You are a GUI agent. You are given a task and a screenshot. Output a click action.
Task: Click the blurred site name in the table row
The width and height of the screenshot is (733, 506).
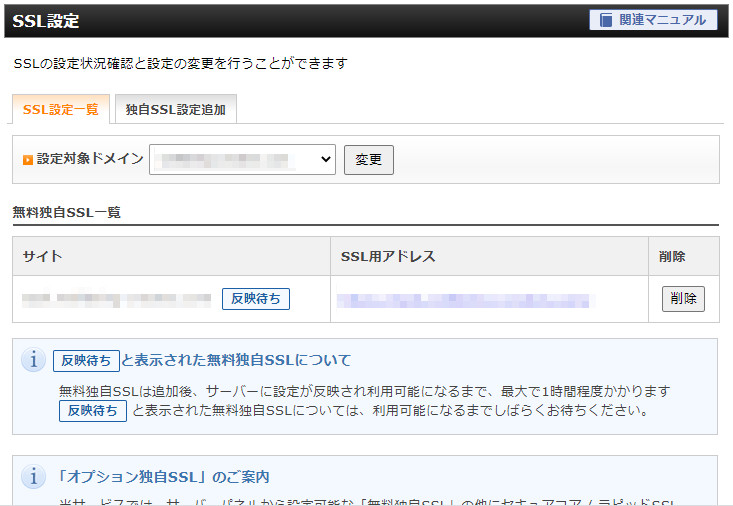(x=116, y=299)
